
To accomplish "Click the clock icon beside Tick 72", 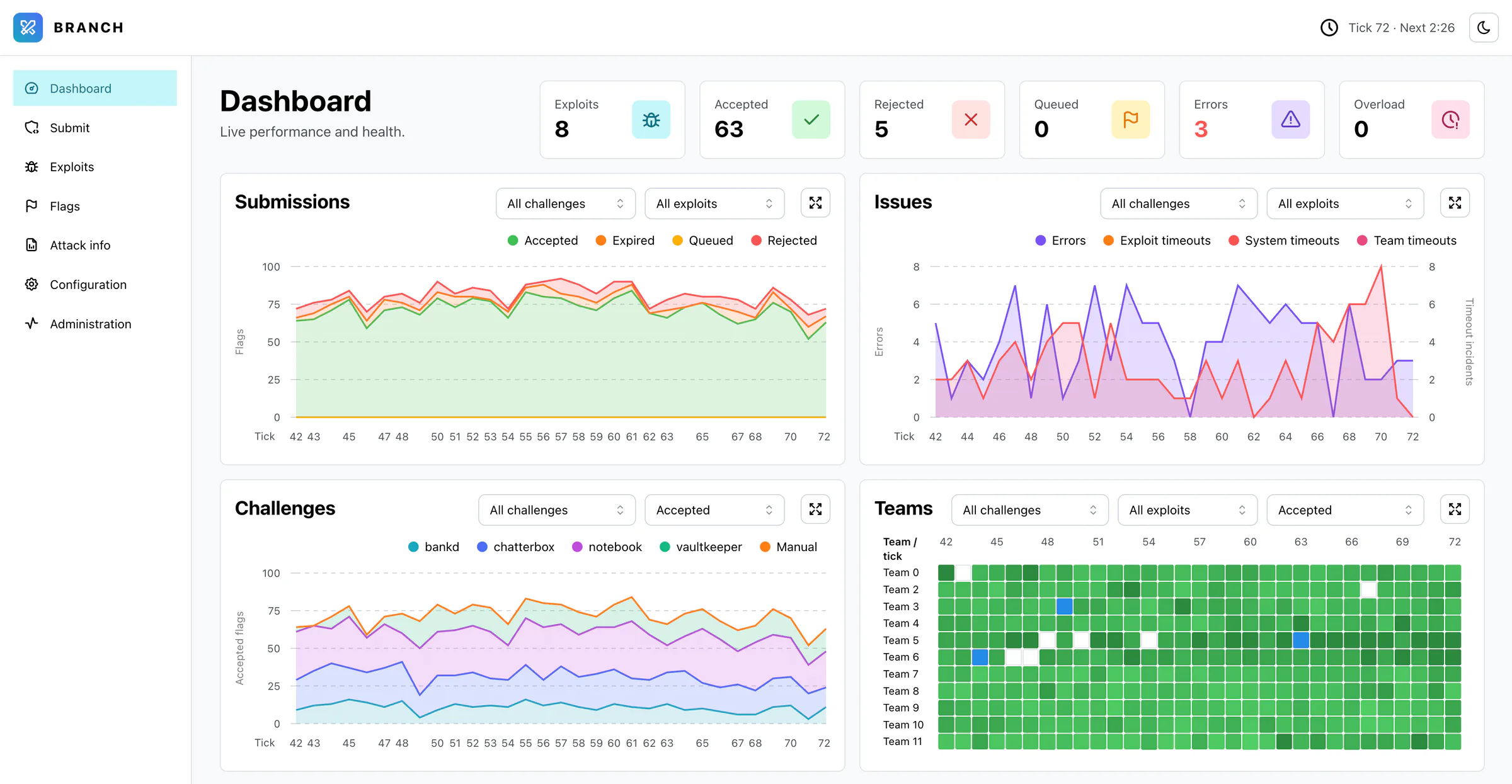I will click(x=1329, y=28).
